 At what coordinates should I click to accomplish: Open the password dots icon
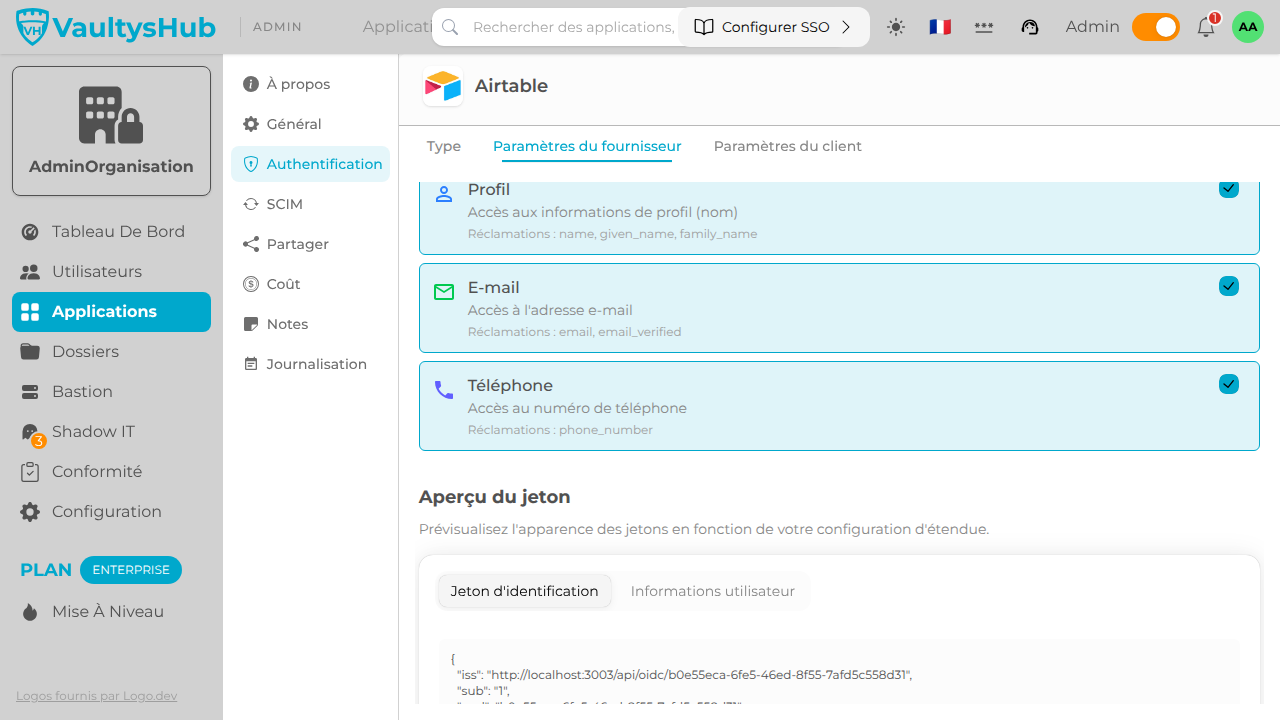(x=984, y=27)
